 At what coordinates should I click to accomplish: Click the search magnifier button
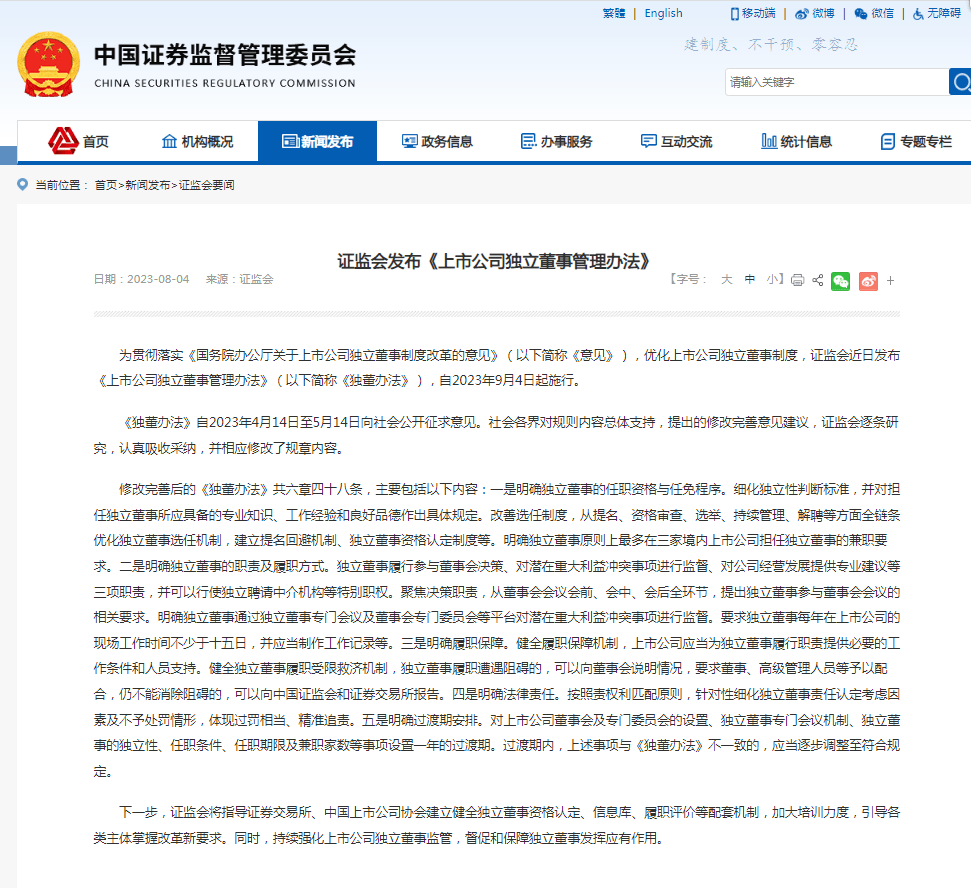(x=960, y=82)
